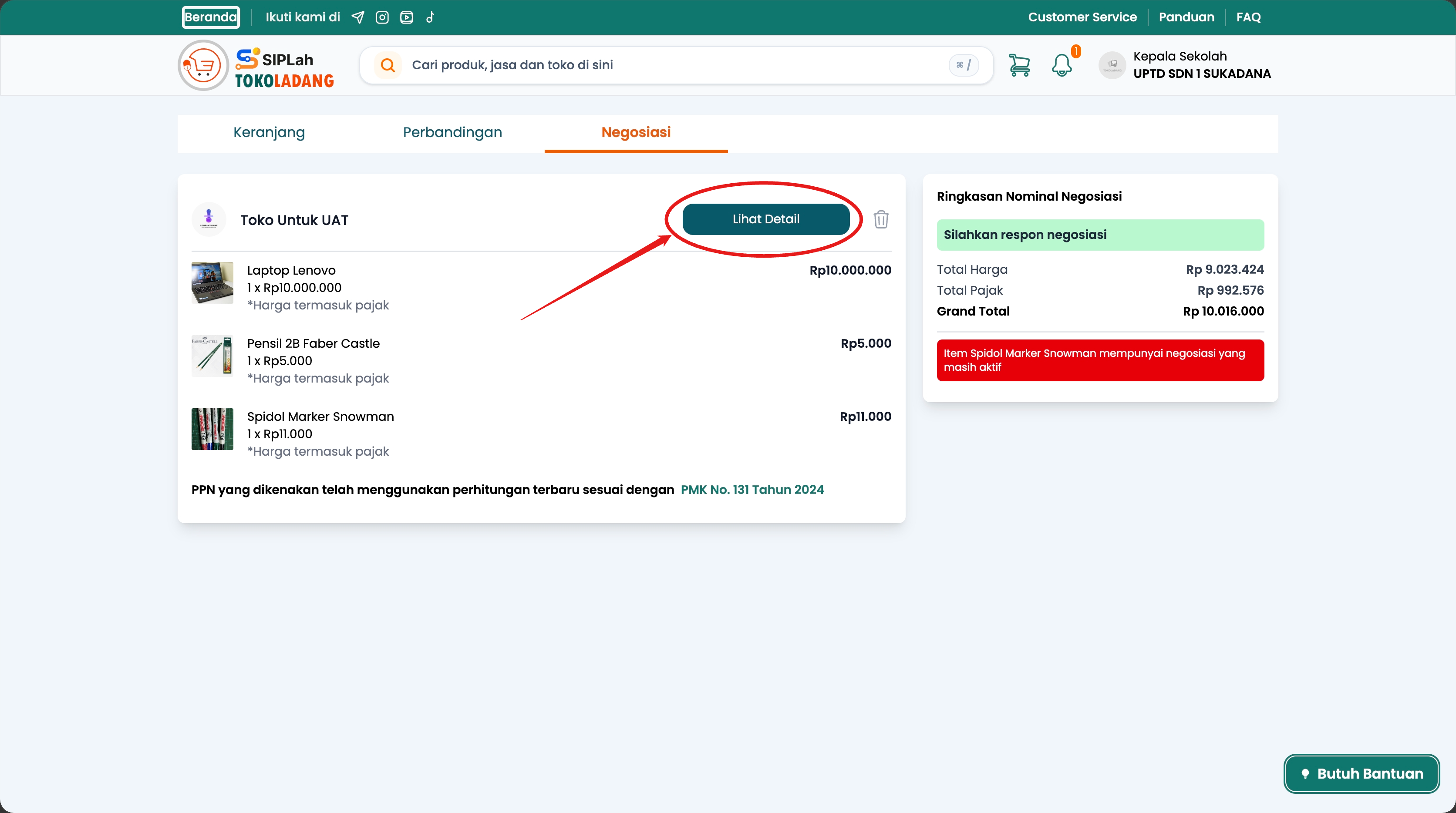The width and height of the screenshot is (1456, 813).
Task: Open the TikTok social icon
Action: (430, 17)
